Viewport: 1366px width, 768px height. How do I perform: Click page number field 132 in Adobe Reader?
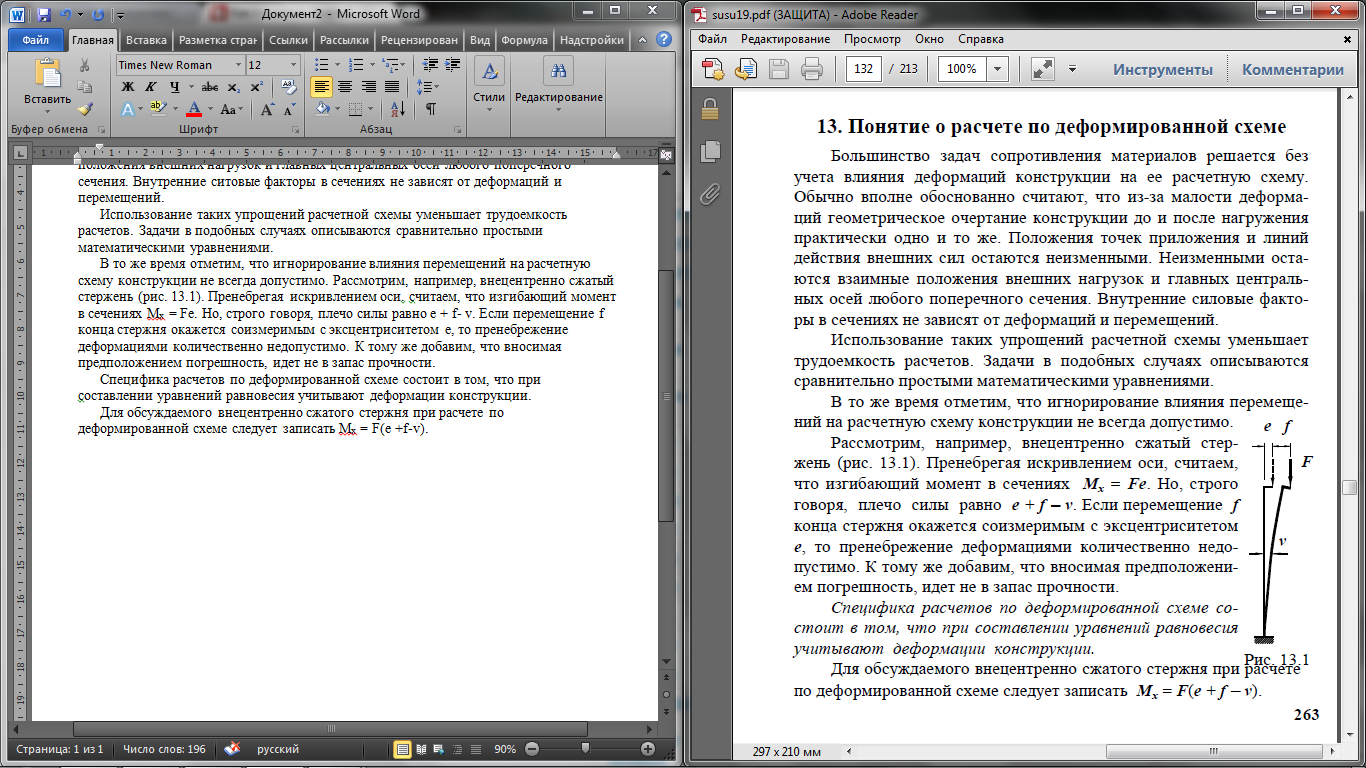[862, 69]
